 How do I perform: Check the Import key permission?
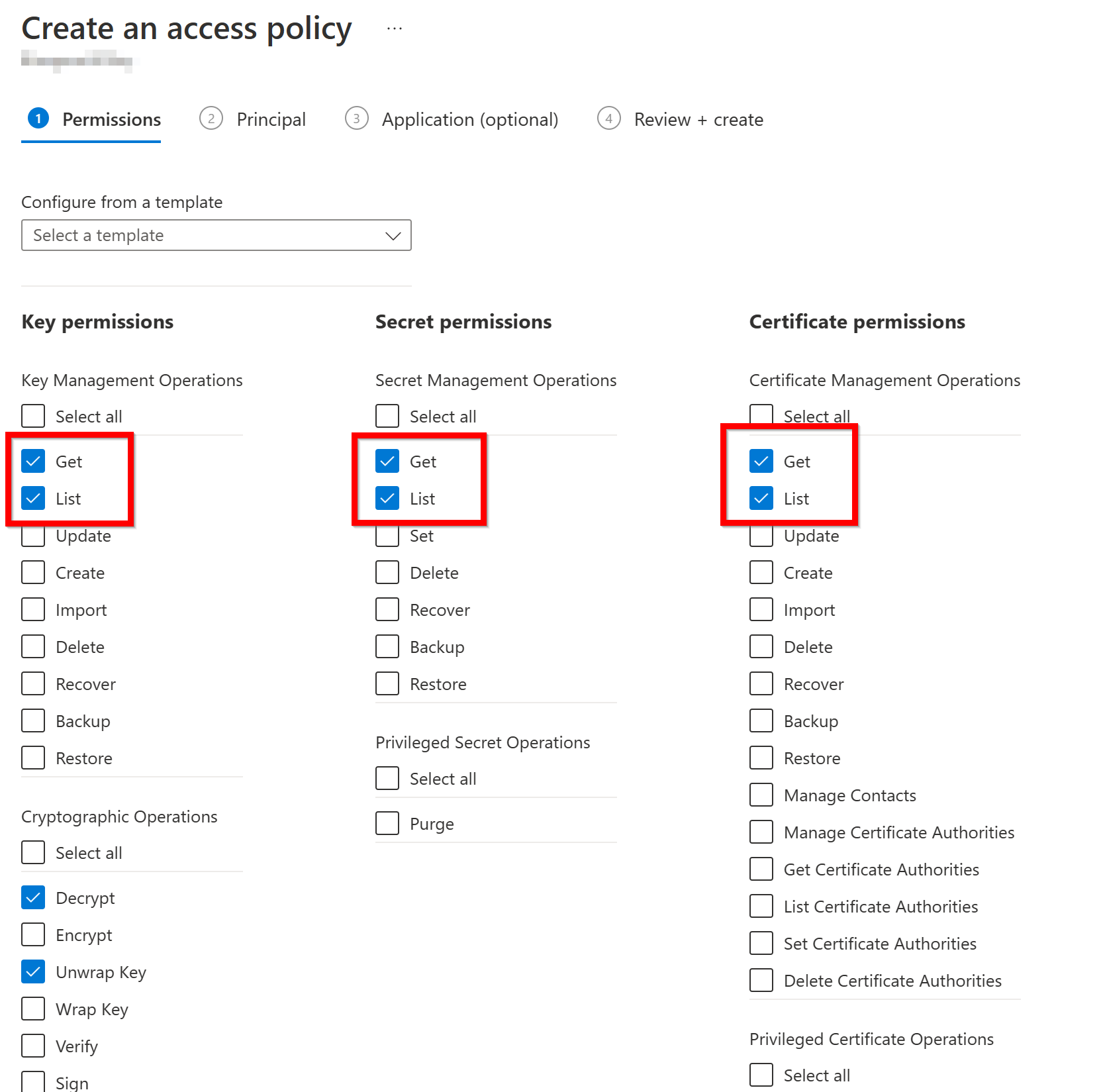click(32, 609)
